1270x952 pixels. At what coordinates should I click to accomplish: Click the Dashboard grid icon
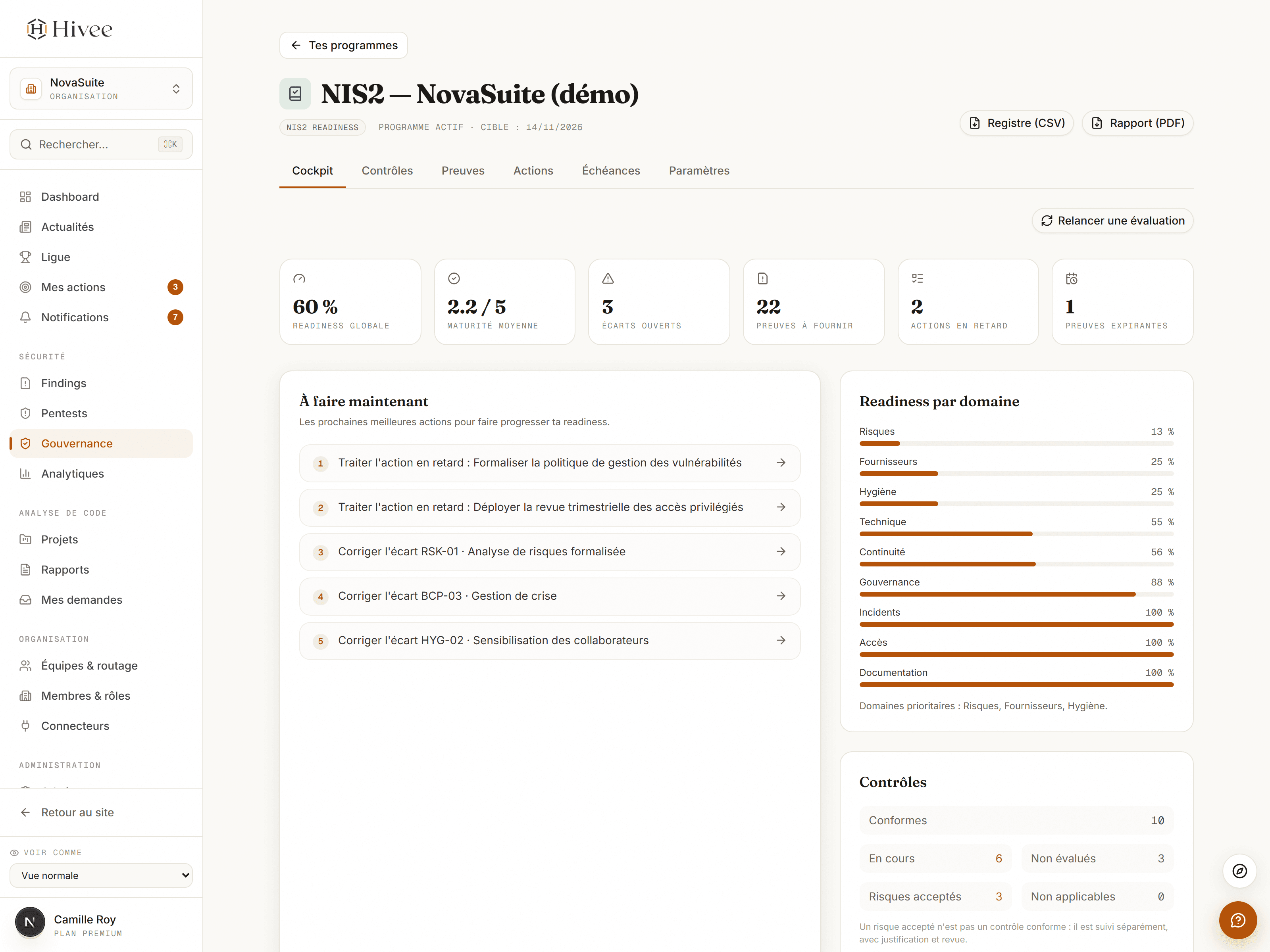tap(25, 197)
